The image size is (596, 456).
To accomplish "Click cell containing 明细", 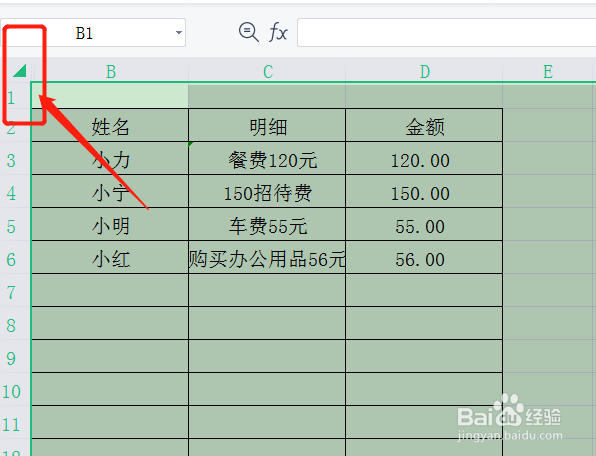I will click(x=267, y=126).
